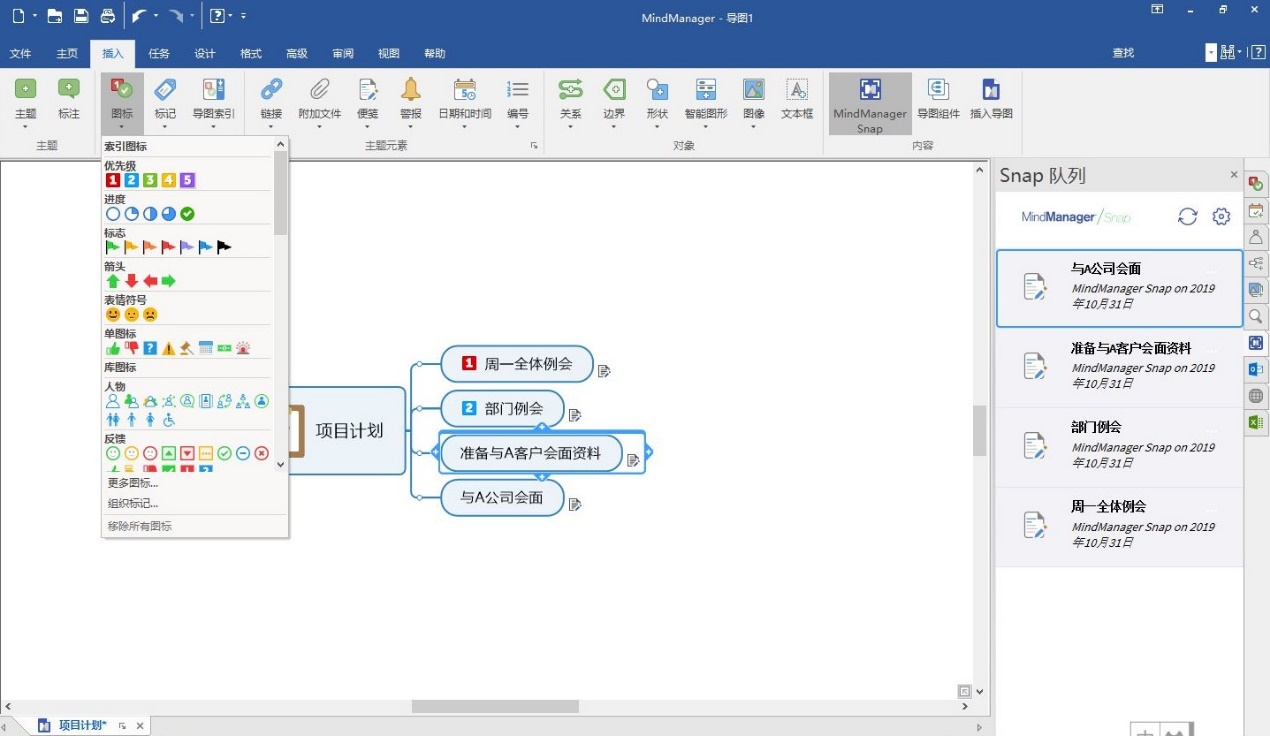Click the 附加文件 attachment paperclip icon

[319, 91]
